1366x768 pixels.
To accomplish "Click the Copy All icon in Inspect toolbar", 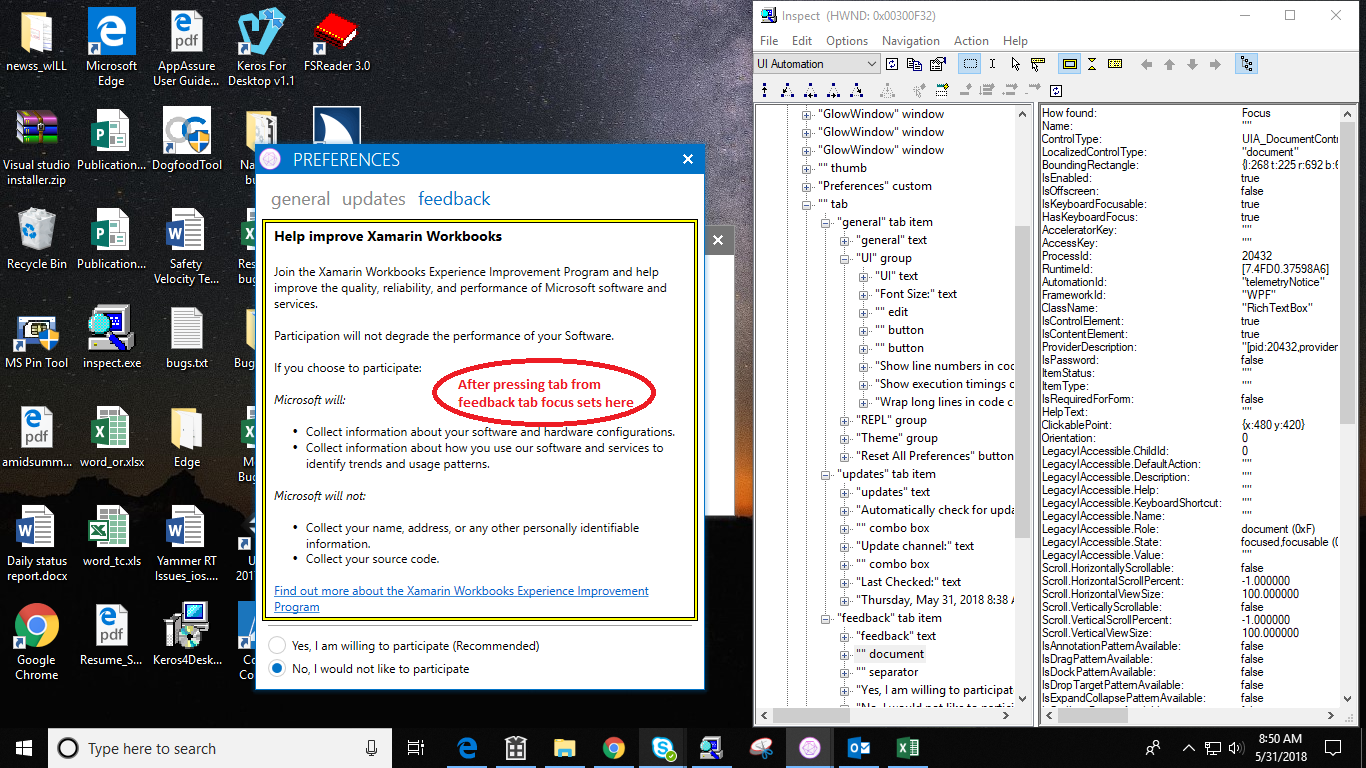I will click(913, 63).
